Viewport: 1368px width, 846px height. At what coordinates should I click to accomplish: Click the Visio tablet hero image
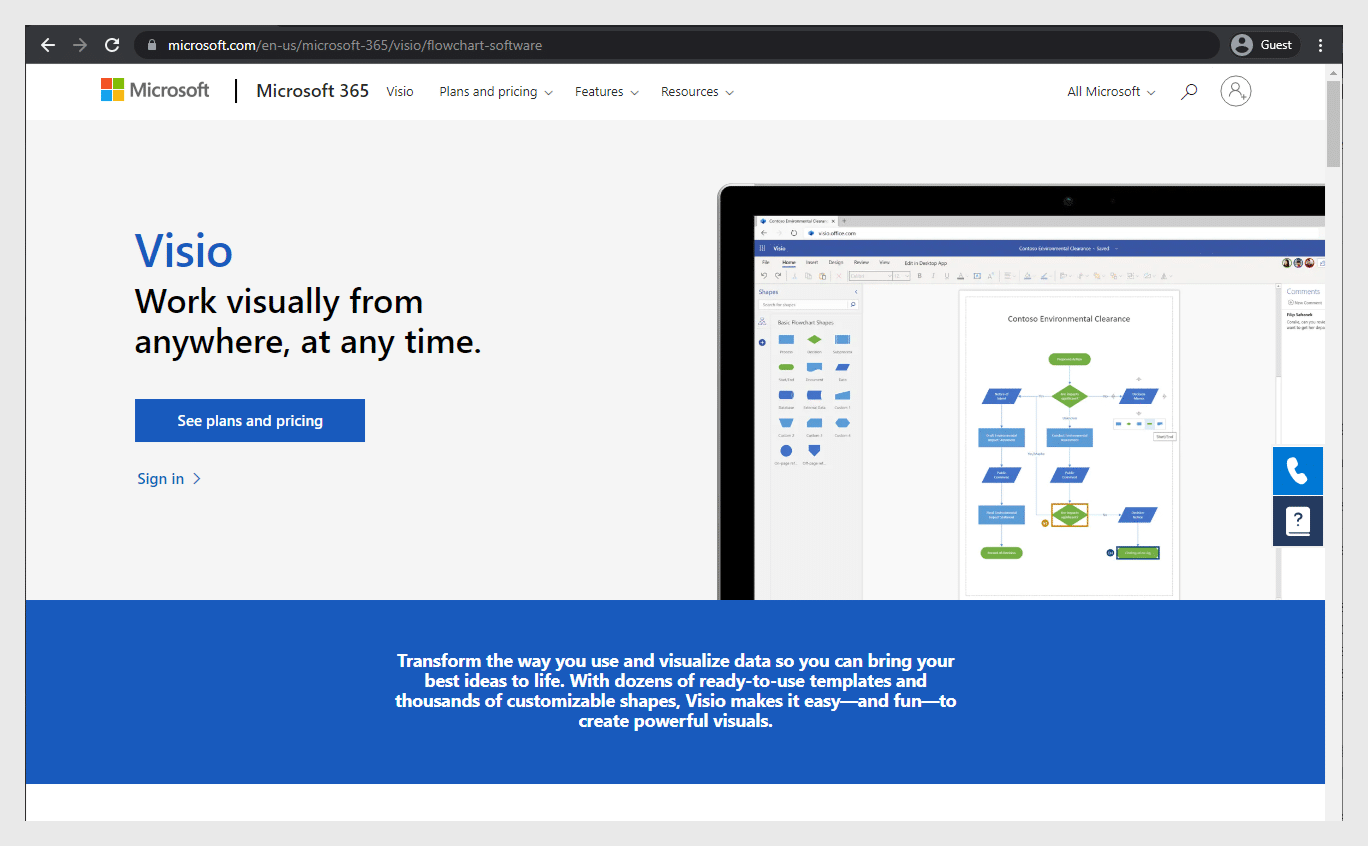pos(1021,392)
